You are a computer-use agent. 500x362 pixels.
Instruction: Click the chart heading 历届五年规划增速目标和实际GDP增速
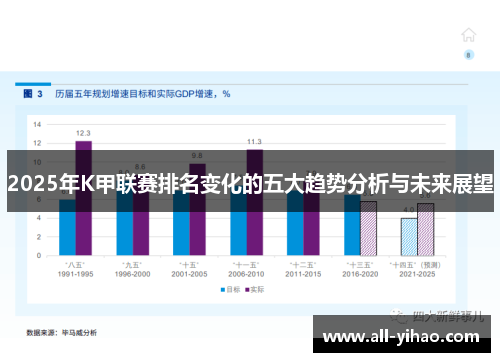point(142,94)
